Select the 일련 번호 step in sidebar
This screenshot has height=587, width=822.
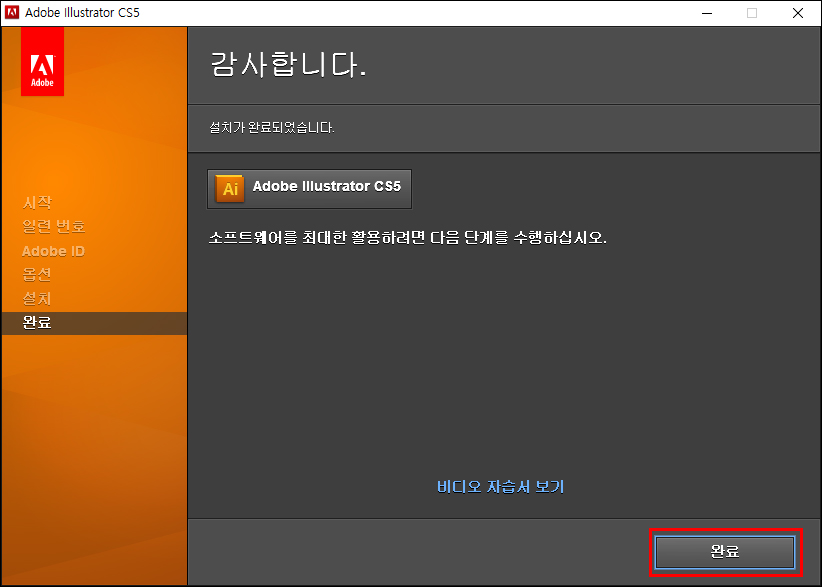click(53, 226)
